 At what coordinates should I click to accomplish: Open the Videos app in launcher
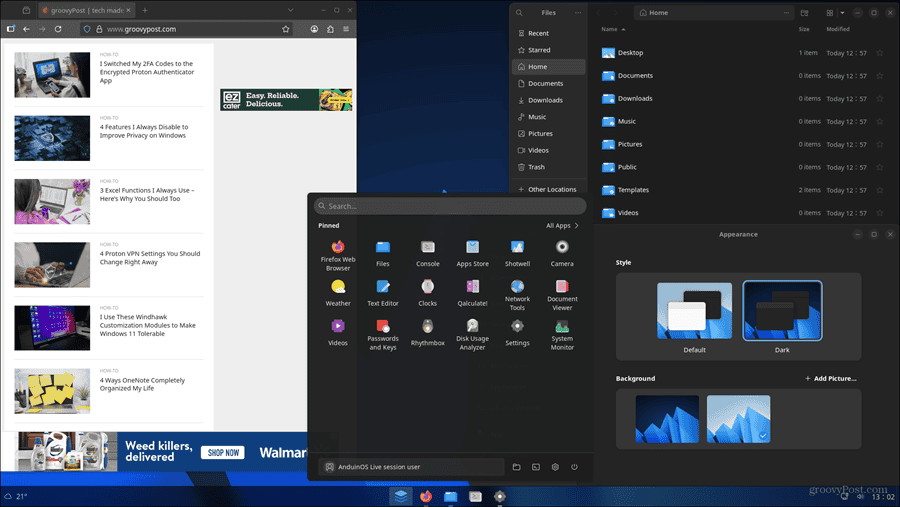point(338,332)
